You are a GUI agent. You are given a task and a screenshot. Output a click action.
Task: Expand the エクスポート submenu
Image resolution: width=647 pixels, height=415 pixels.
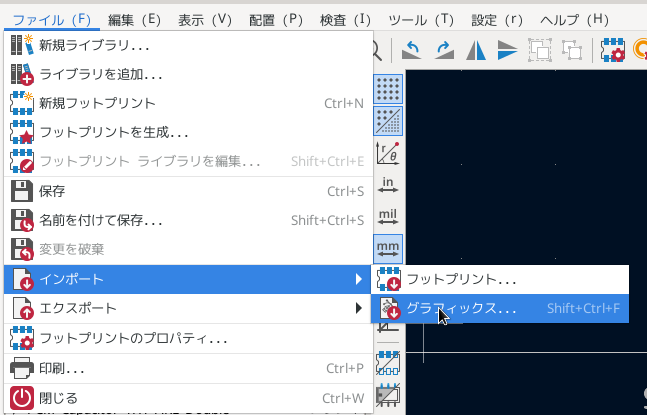point(188,308)
